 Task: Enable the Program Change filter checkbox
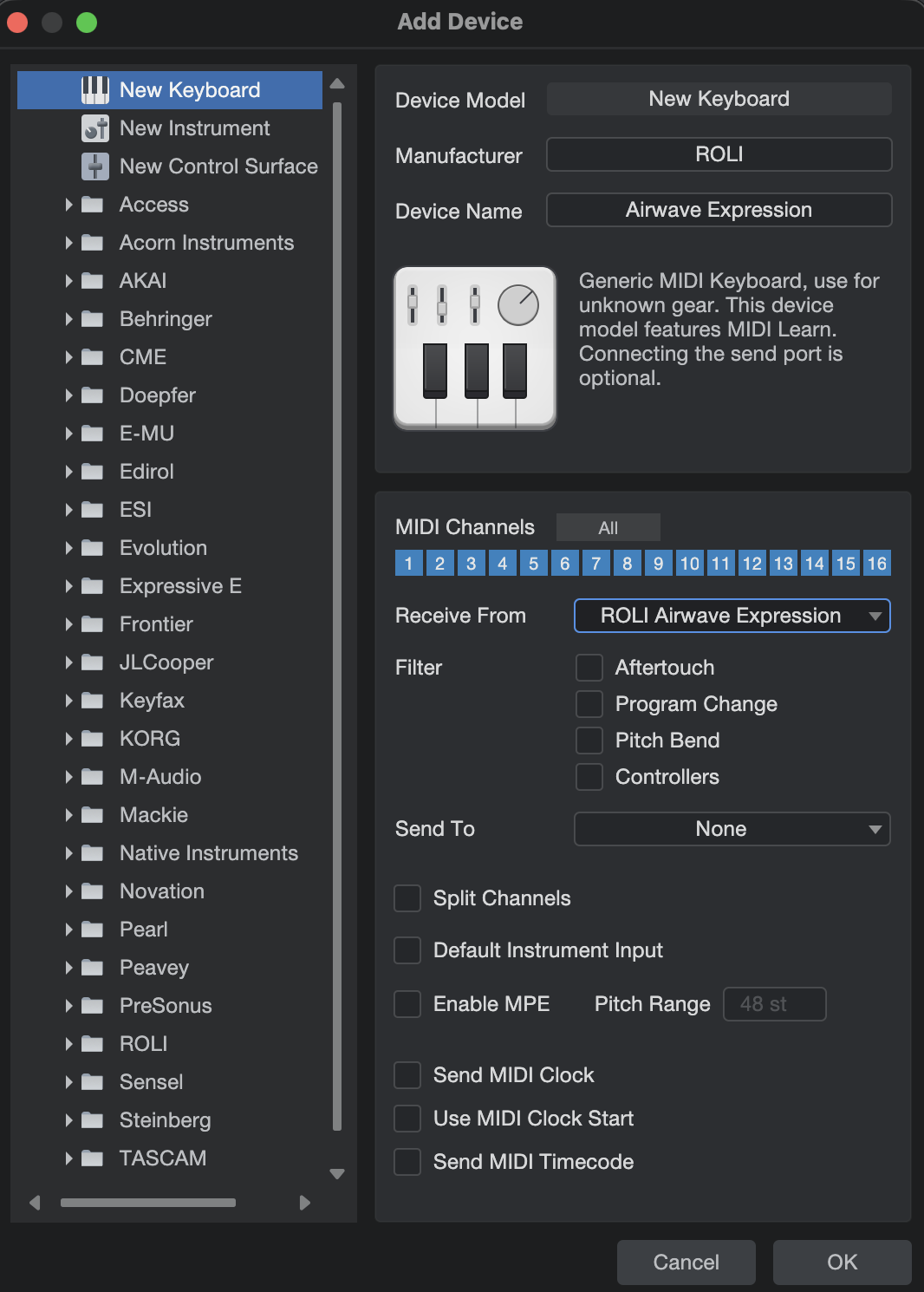tap(589, 704)
